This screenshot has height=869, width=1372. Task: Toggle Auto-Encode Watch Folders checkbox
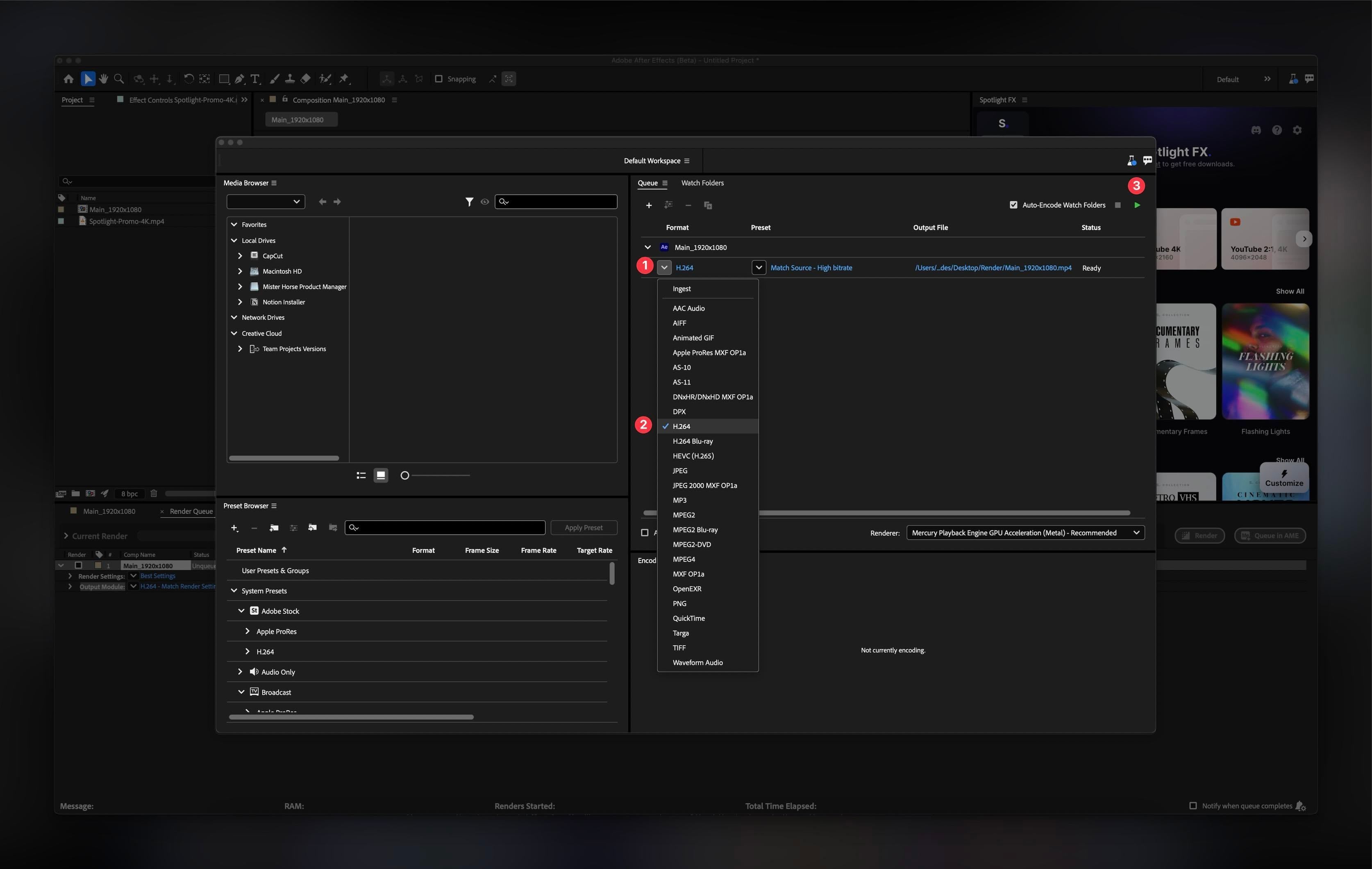[x=1013, y=205]
